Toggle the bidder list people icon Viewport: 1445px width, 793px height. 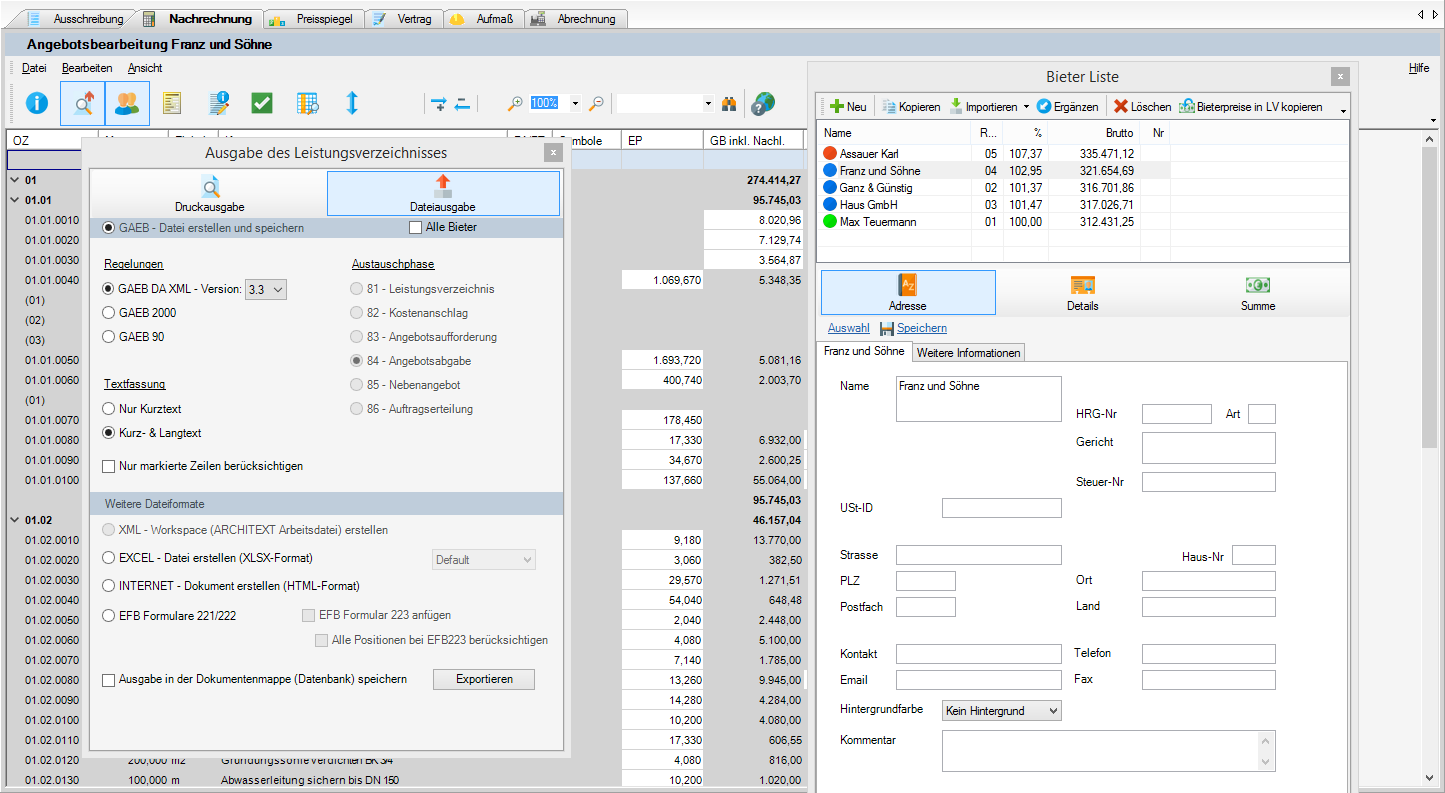tap(127, 103)
